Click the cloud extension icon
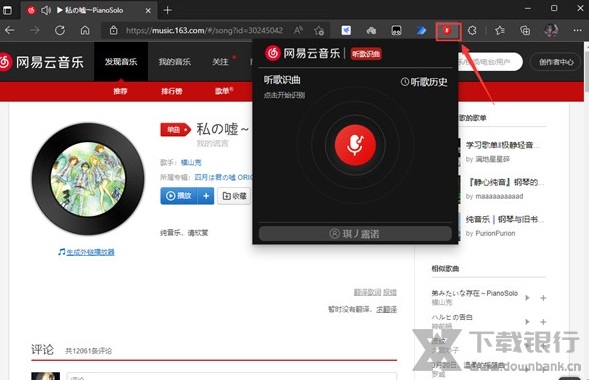The image size is (589, 380). (371, 30)
